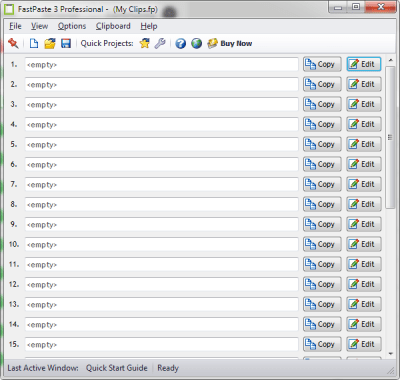Open the File menu
Viewport: 400px width, 380px height.
(15, 26)
